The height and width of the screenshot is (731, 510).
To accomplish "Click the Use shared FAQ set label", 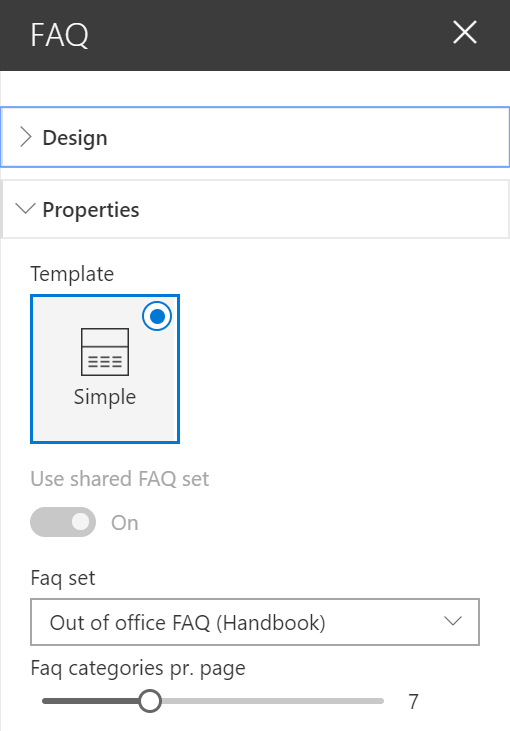I will (120, 479).
